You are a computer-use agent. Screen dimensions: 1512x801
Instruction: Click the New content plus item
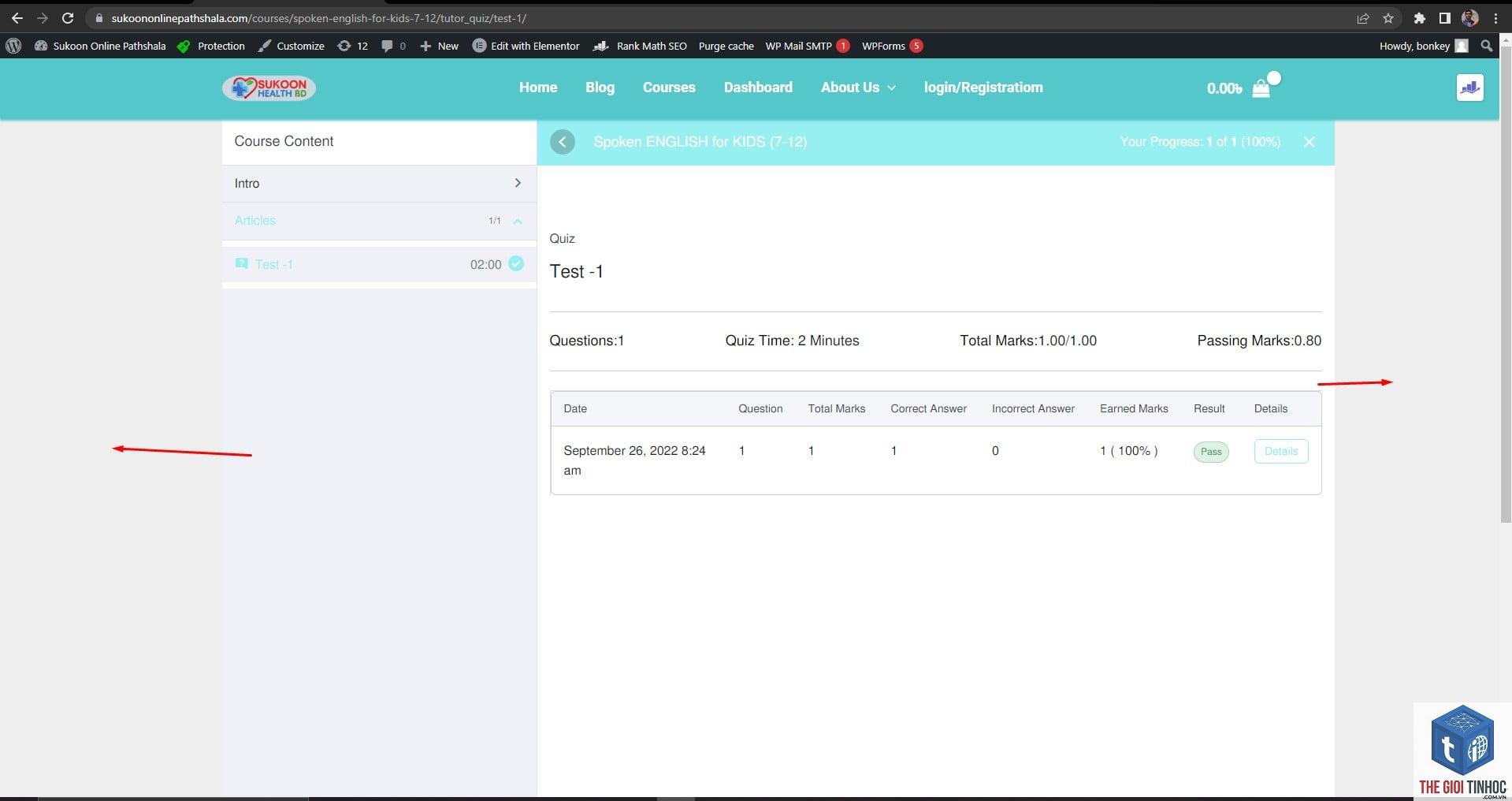pos(439,46)
